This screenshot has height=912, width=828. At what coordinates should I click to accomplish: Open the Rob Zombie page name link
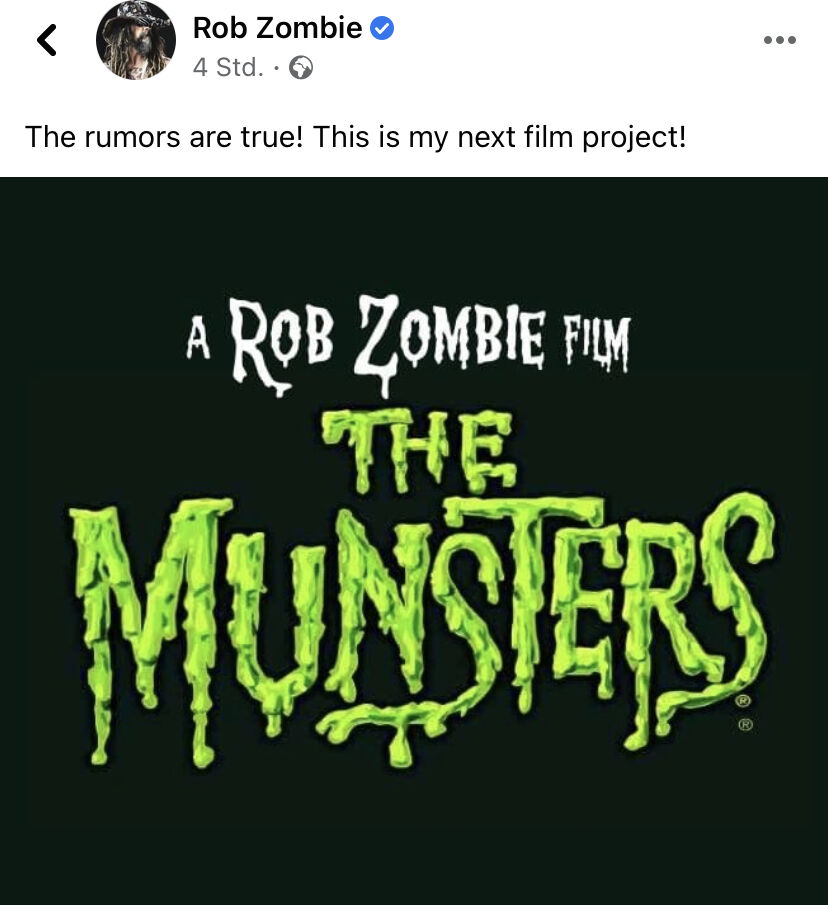[x=277, y=28]
